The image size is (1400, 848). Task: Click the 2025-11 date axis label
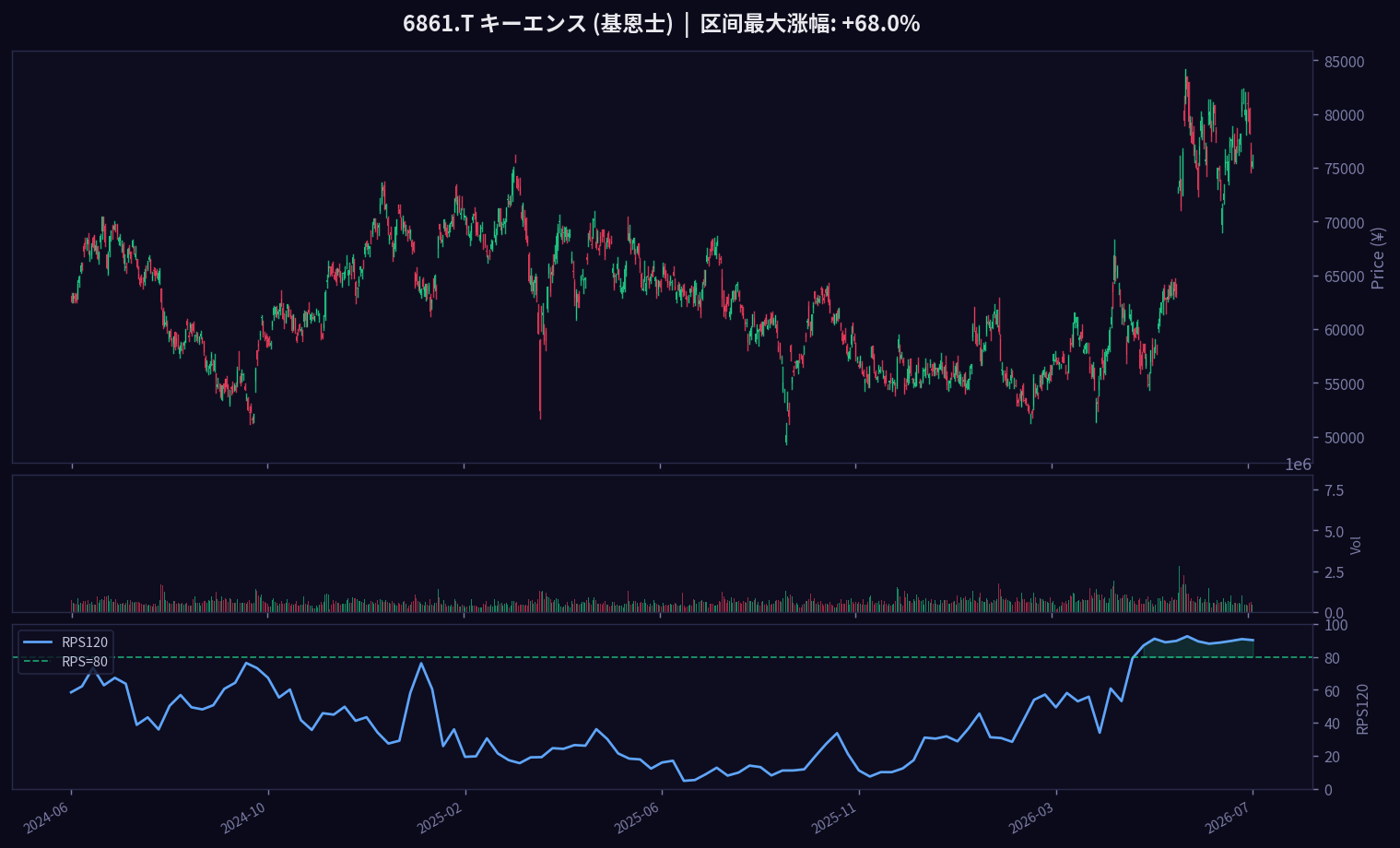(x=834, y=818)
